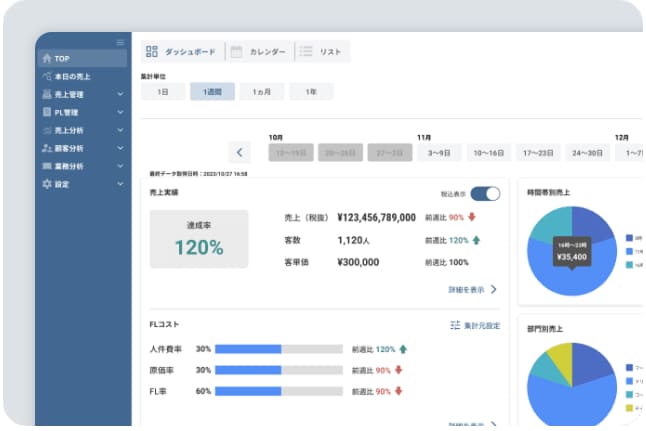
Task: Open the 集計元設定 link
Action: point(475,326)
